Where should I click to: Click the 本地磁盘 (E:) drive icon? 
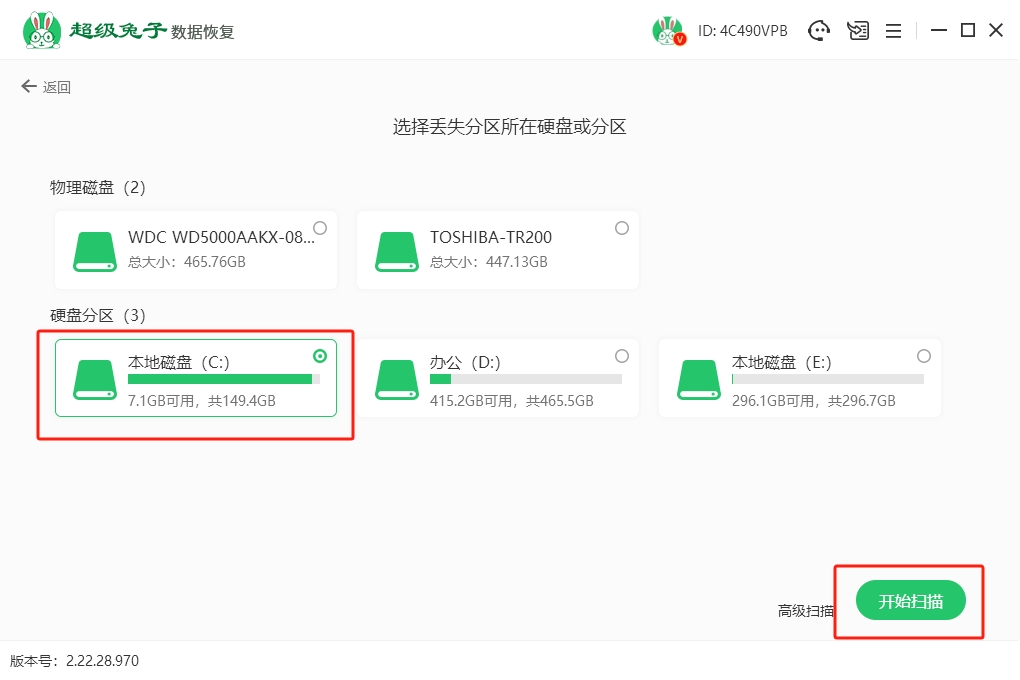[699, 379]
